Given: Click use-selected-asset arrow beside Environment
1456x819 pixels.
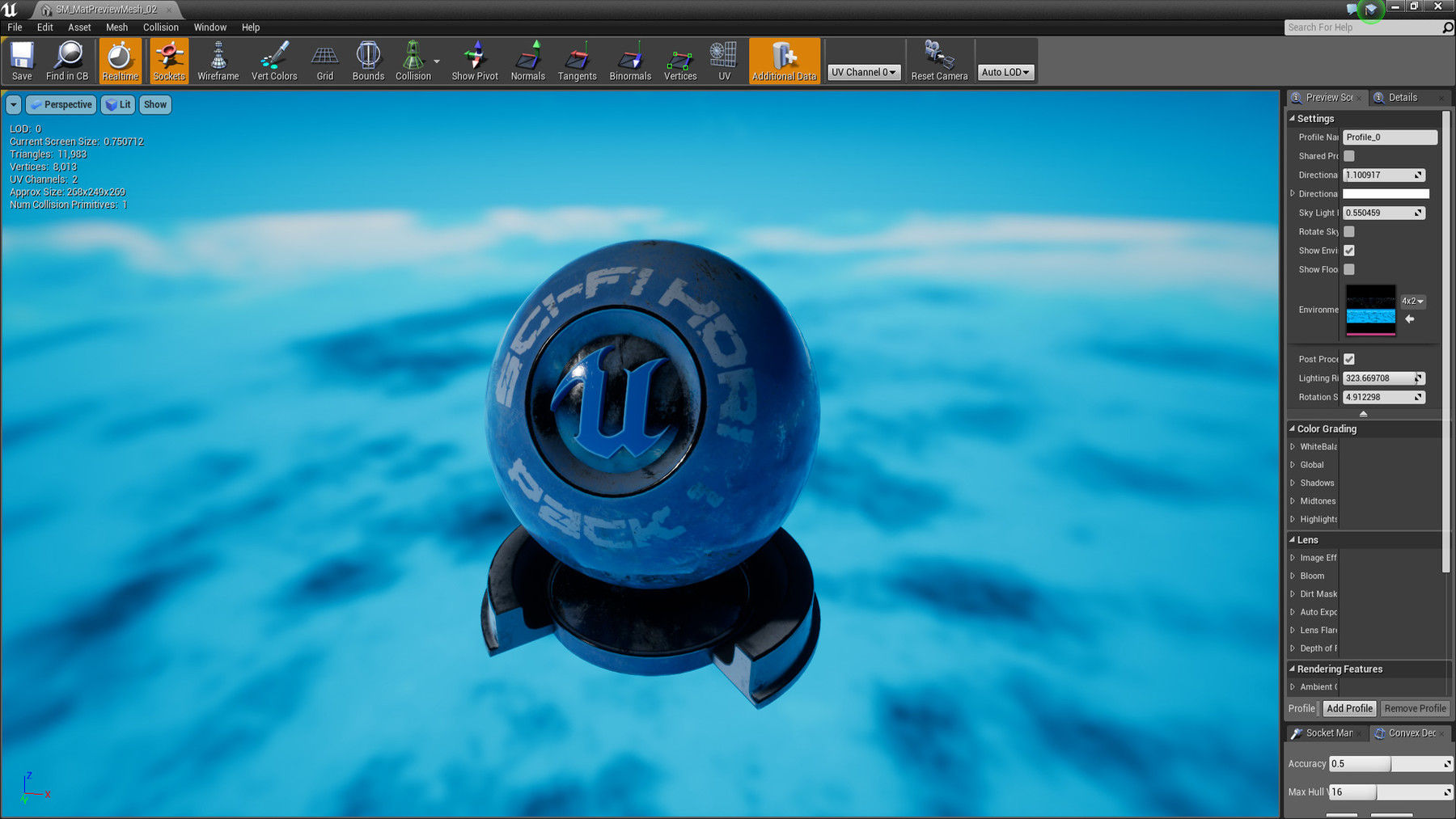Looking at the screenshot, I should pos(1410,319).
